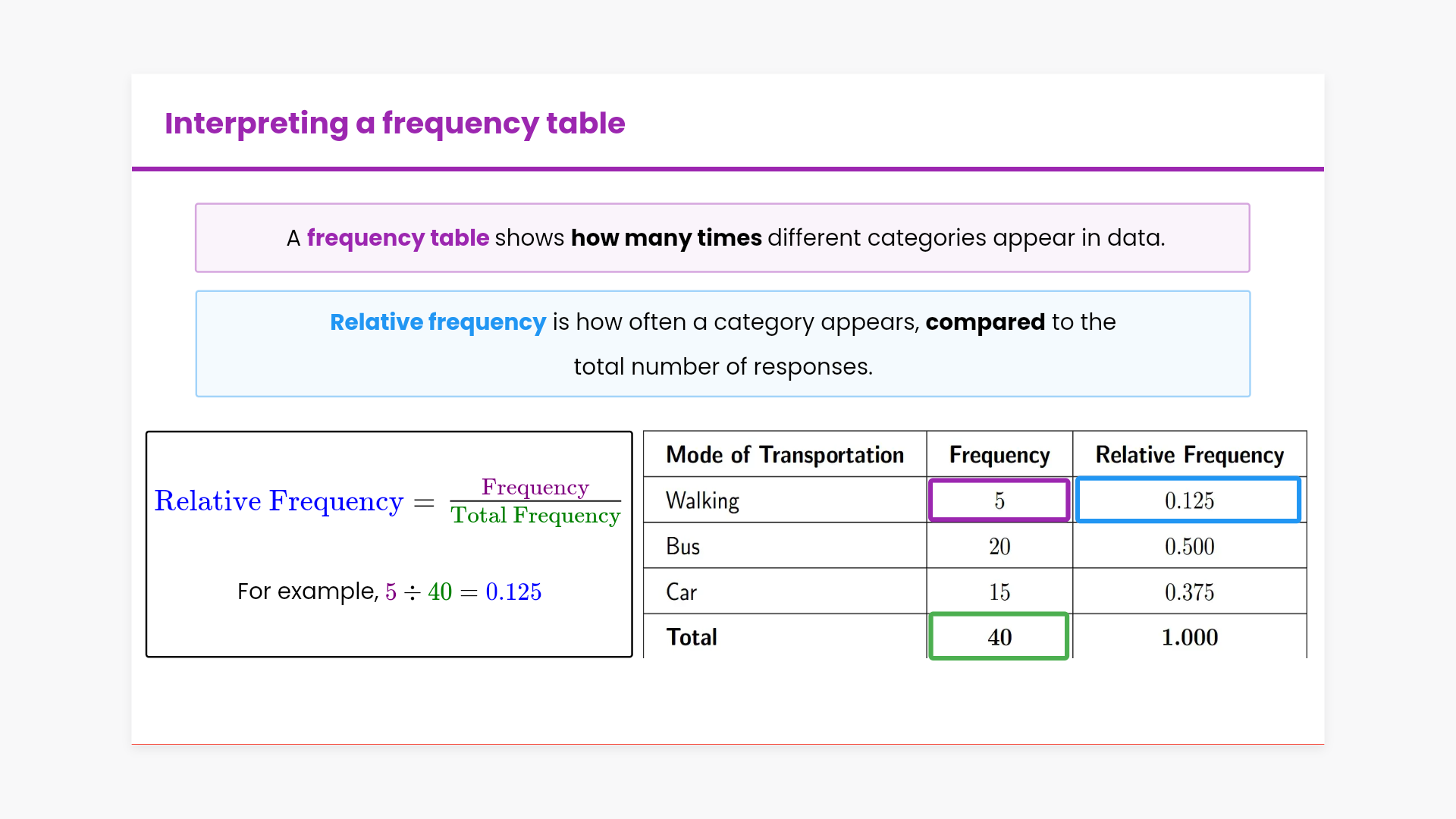Click the slide title "Interpreting a frequency table"
1456x819 pixels.
click(x=394, y=124)
